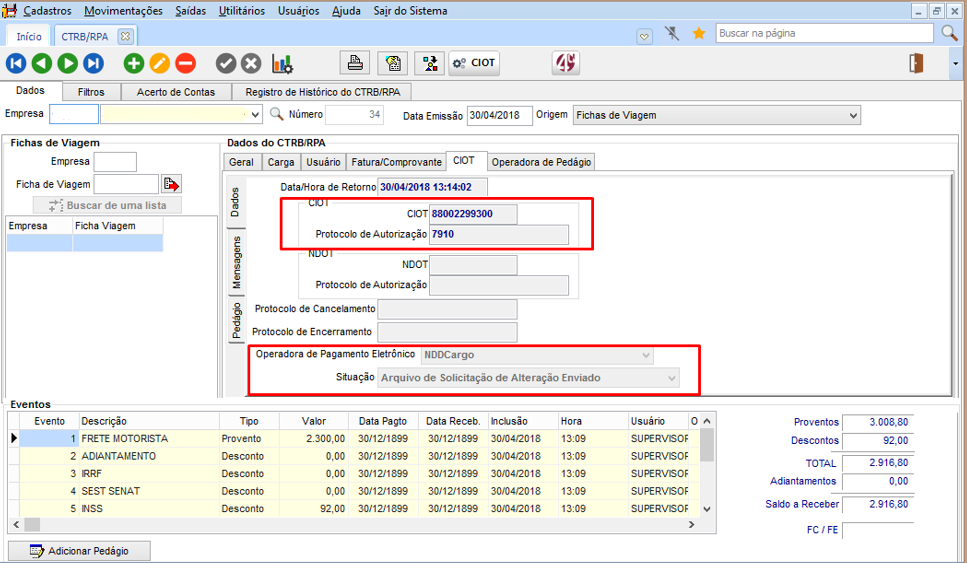The height and width of the screenshot is (563, 967).
Task: Go to the last record icon
Action: (93, 63)
